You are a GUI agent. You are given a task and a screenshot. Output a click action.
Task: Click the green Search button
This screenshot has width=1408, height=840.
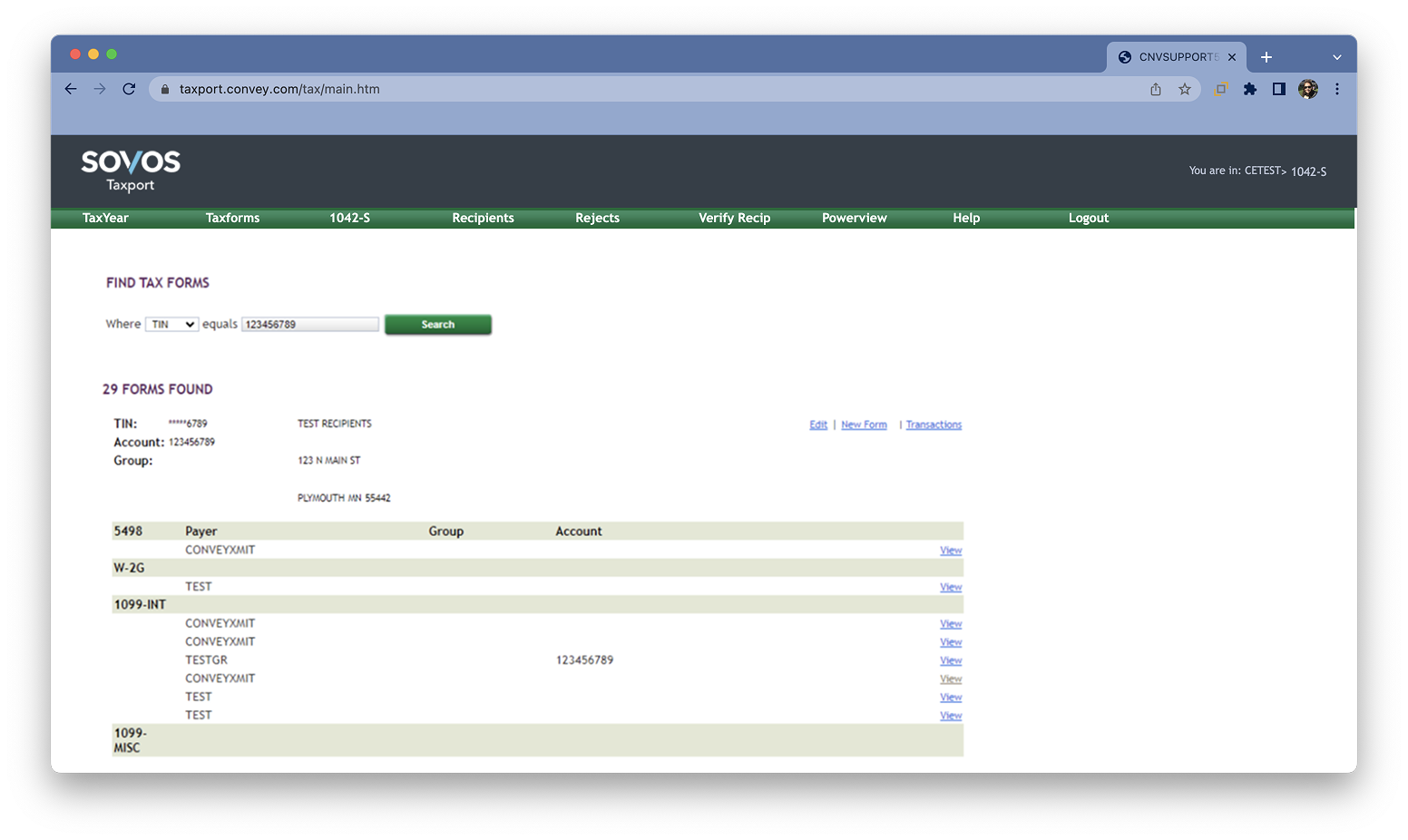438,325
